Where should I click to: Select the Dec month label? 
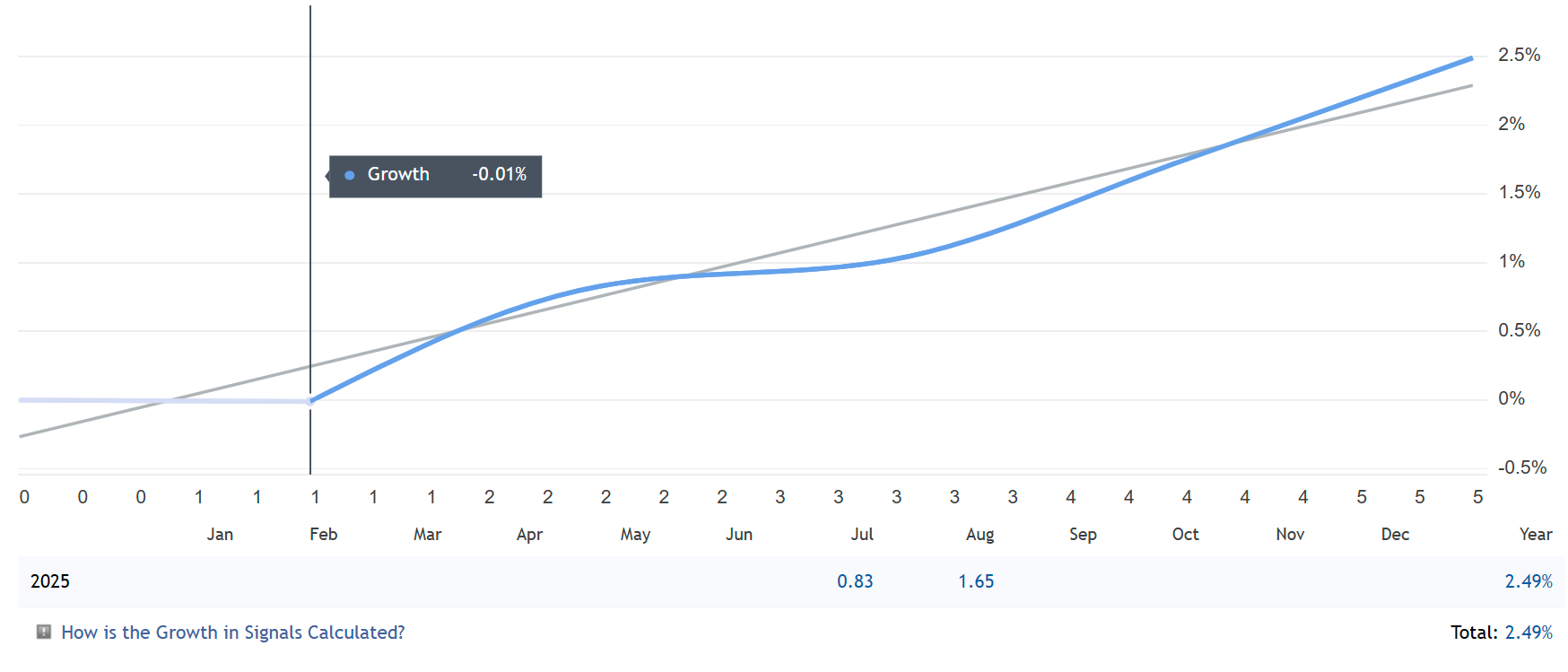coord(1394,535)
